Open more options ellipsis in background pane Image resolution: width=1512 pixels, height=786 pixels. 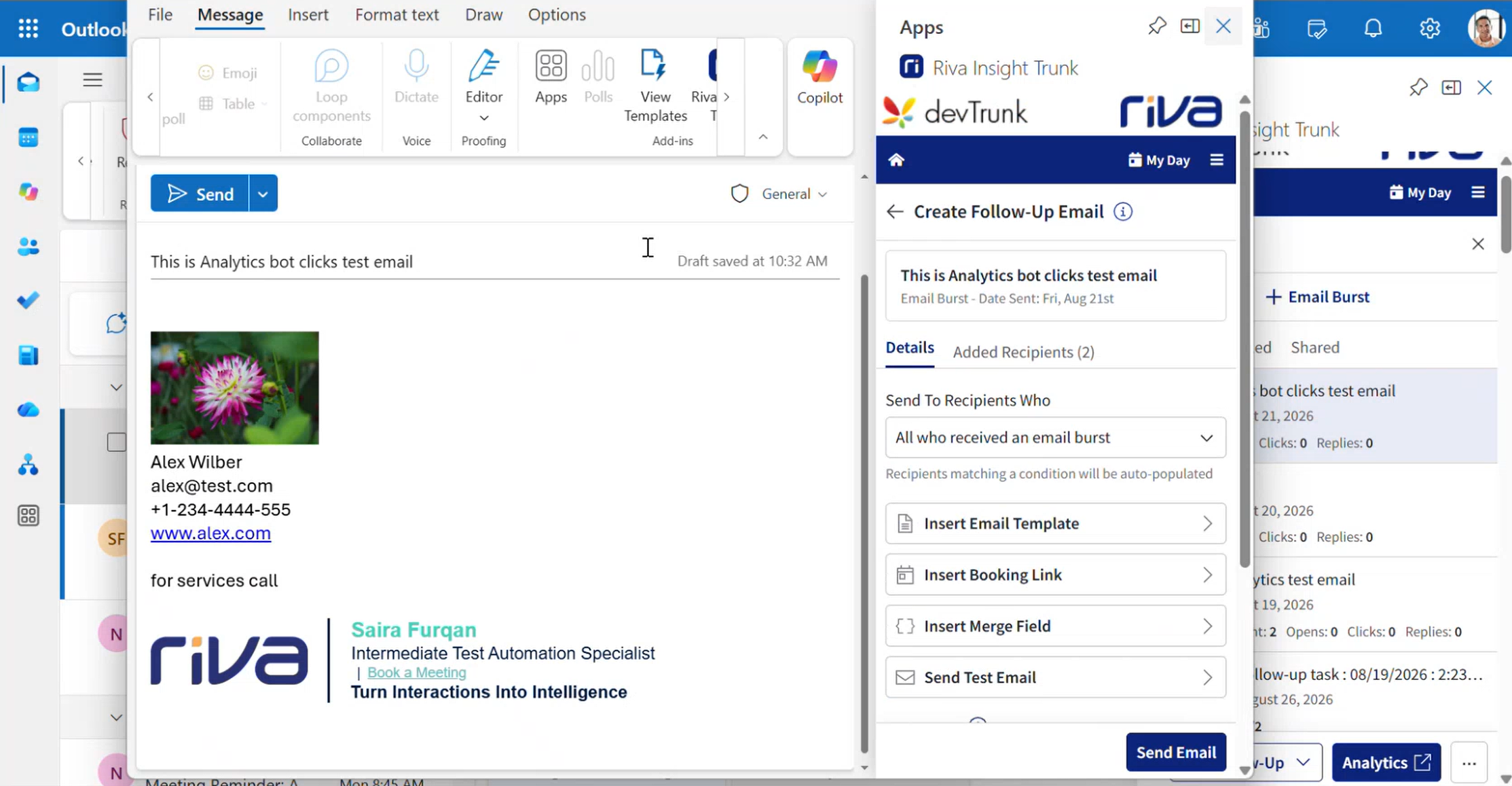coord(1469,763)
